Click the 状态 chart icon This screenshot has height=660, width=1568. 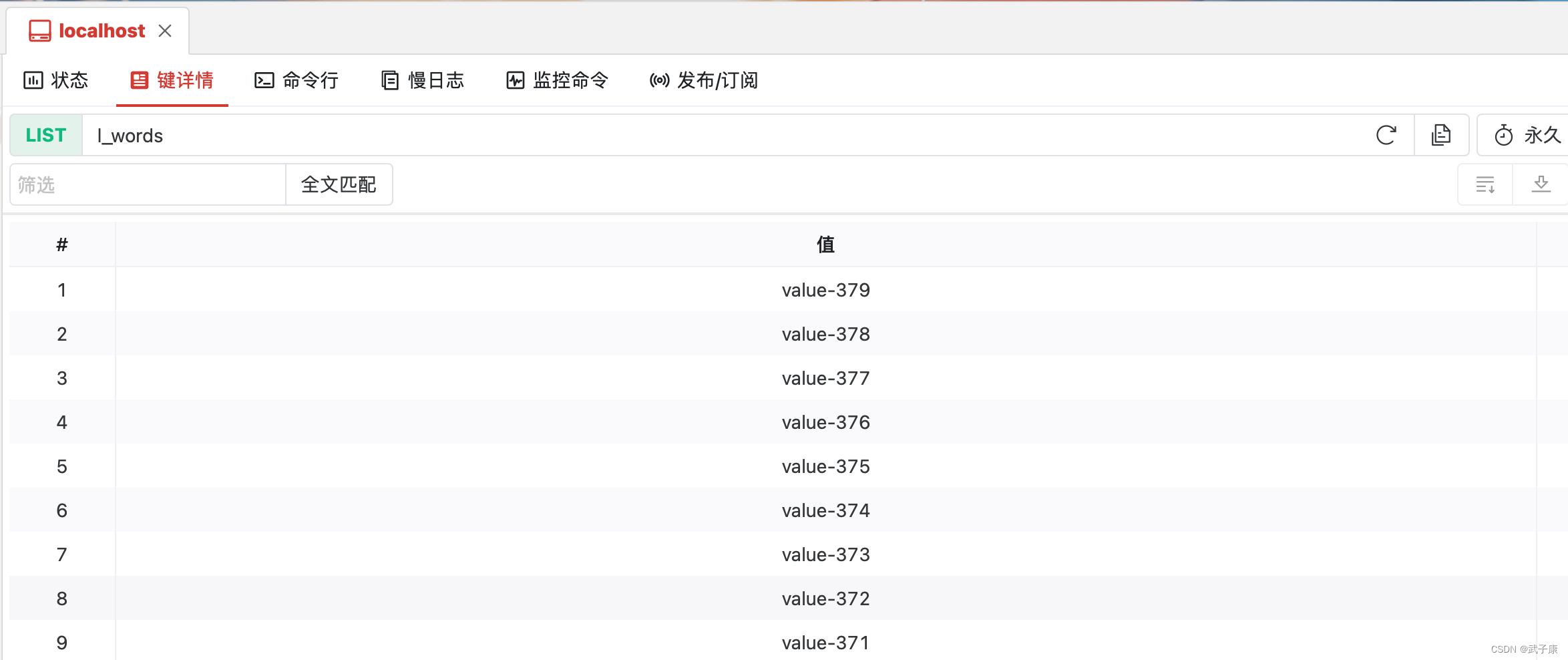click(x=33, y=80)
